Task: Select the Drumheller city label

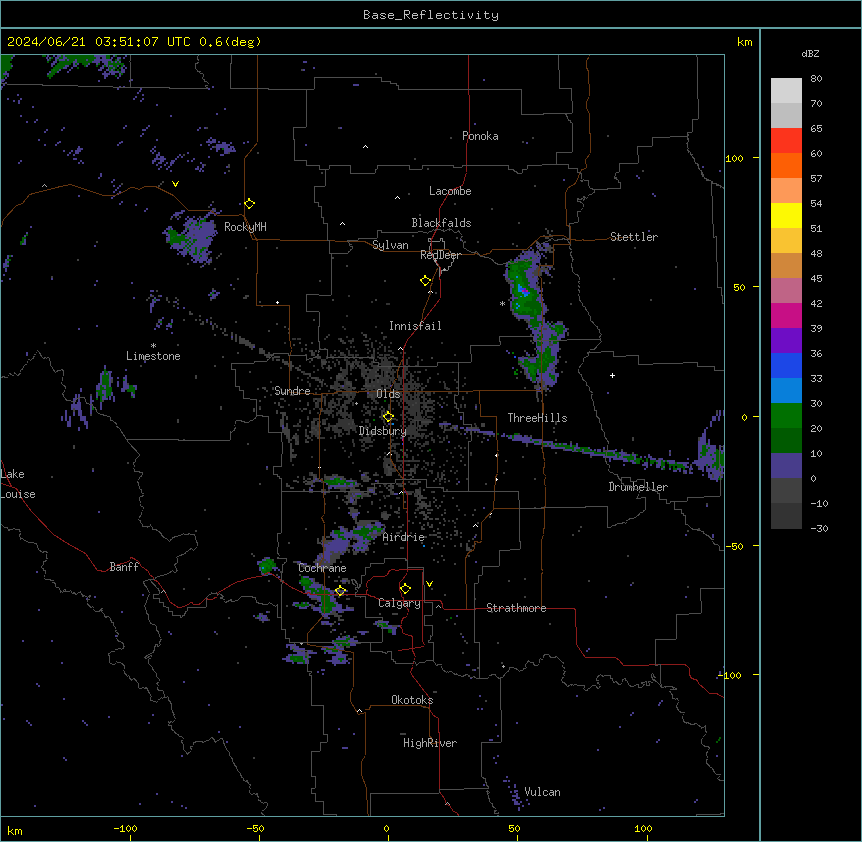Action: pyautogui.click(x=638, y=487)
